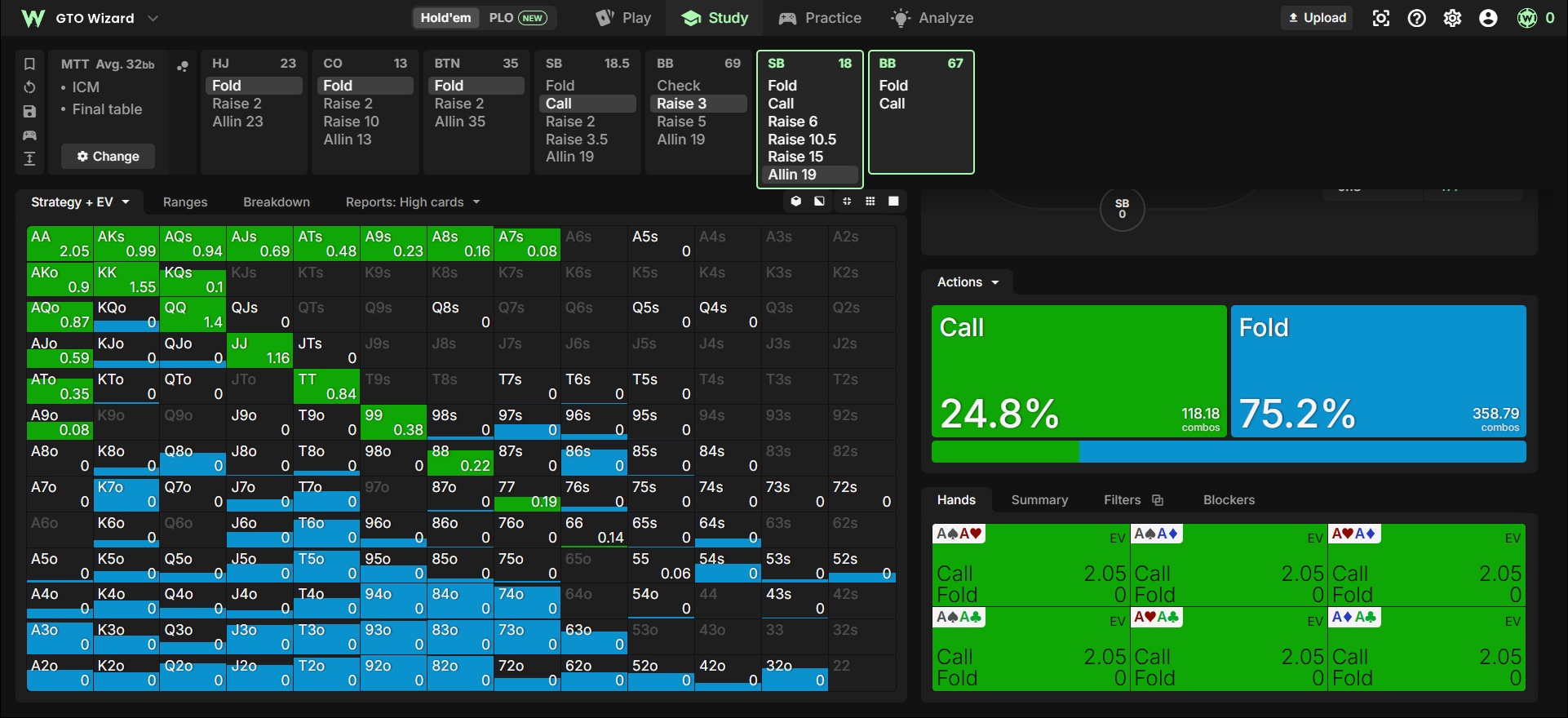Open the Blockers tab
This screenshot has width=1568, height=718.
pos(1229,500)
